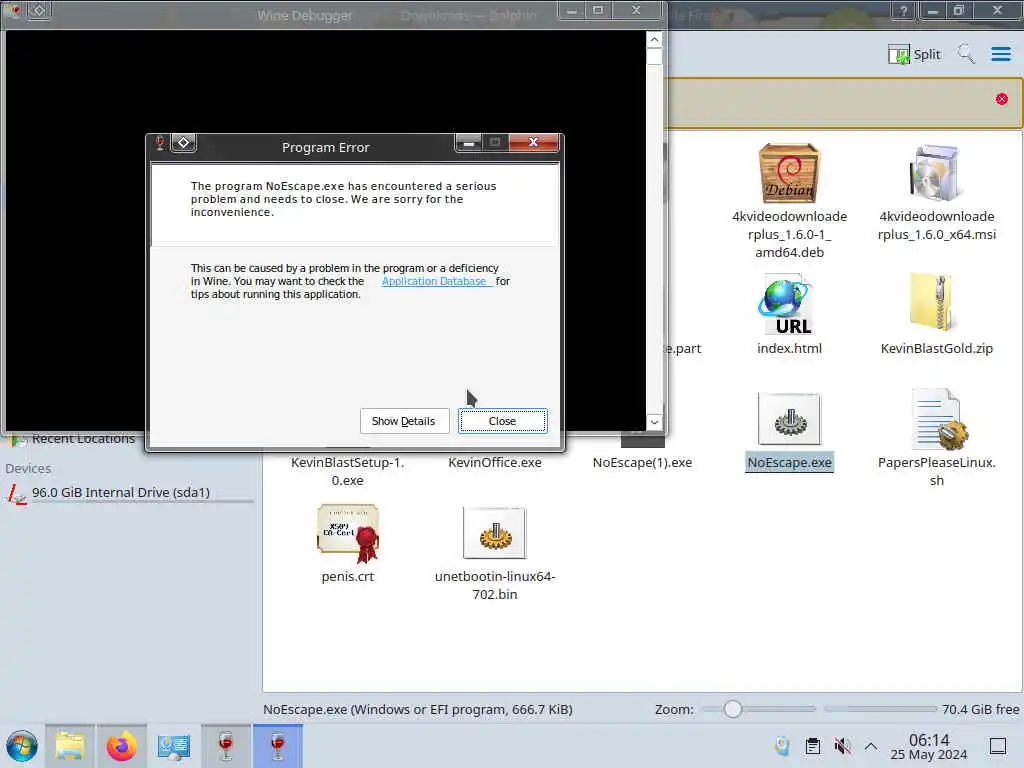Select the 4kvideodownloaderplus x64.msi installer icon
This screenshot has height=768, width=1024.
pyautogui.click(x=936, y=174)
